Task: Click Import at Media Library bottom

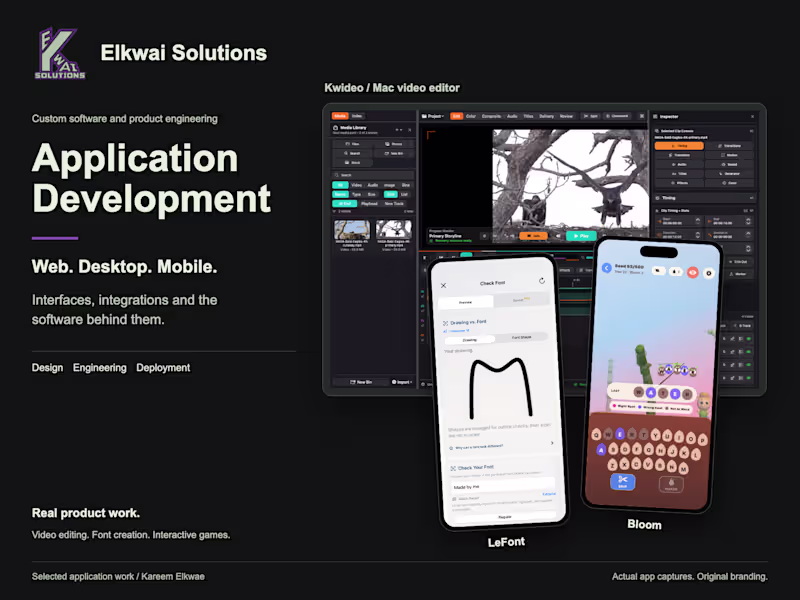Action: click(402, 382)
